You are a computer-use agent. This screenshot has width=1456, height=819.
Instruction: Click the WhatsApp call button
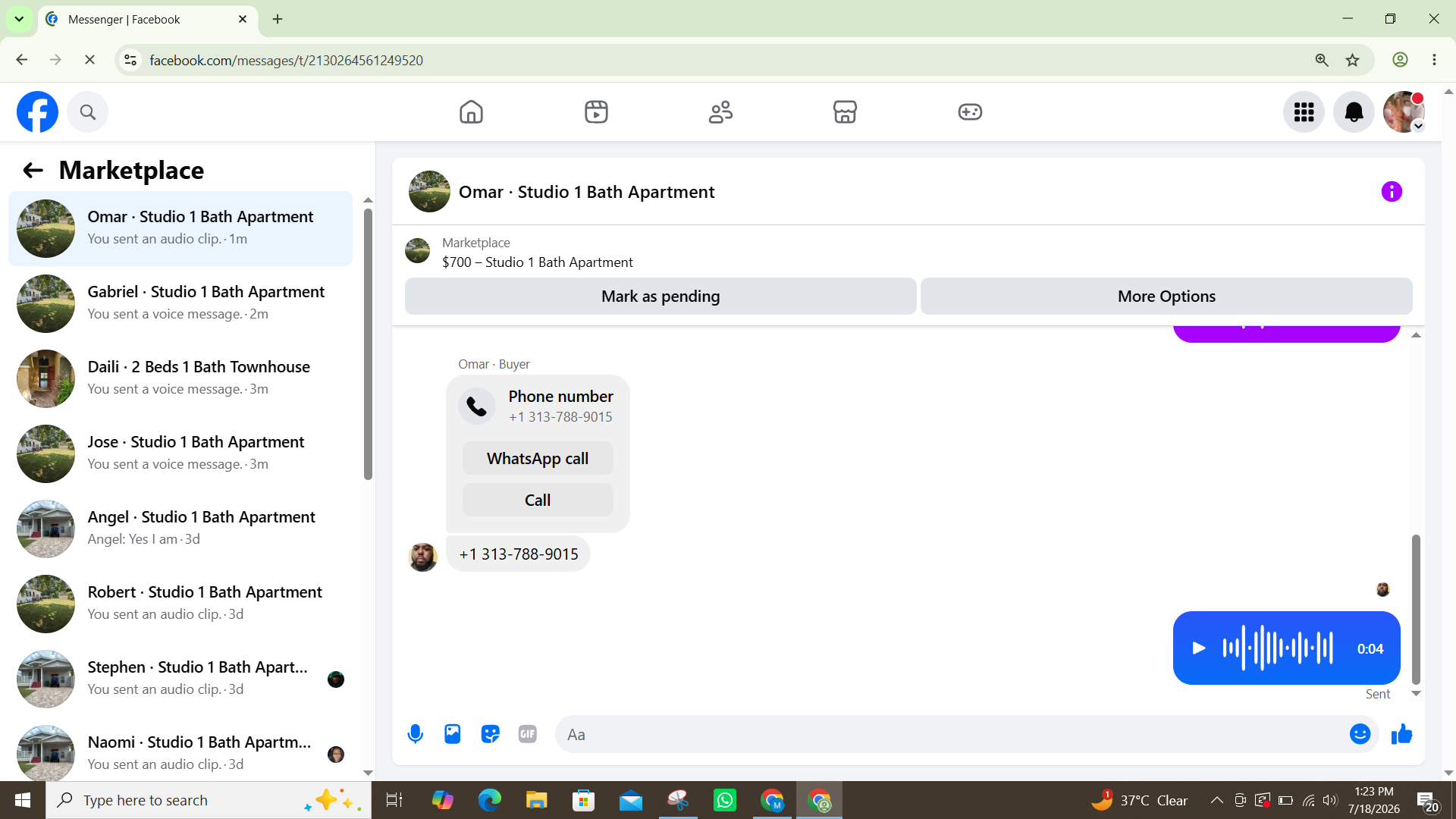coord(538,459)
